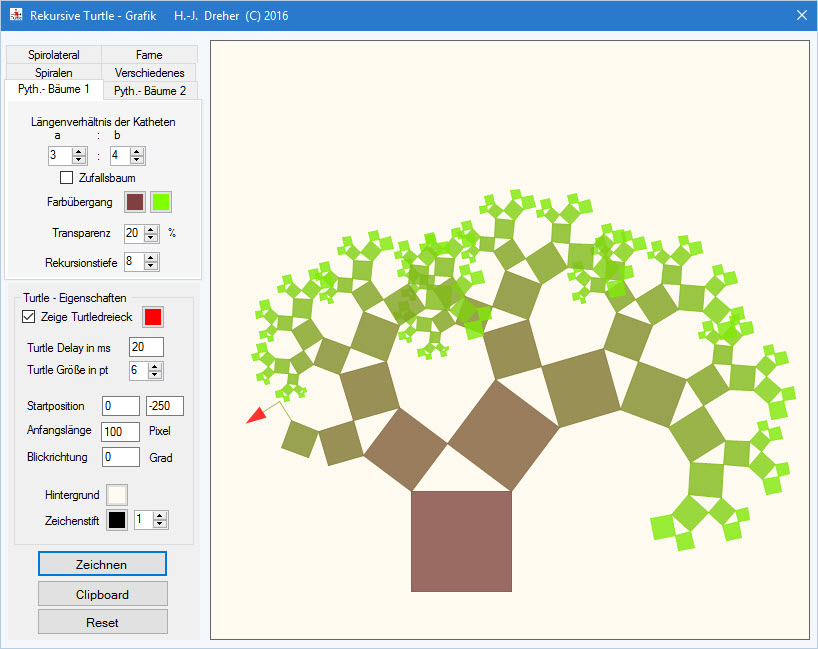The width and height of the screenshot is (818, 649).
Task: Open the Spiralen tab
Action: (53, 72)
